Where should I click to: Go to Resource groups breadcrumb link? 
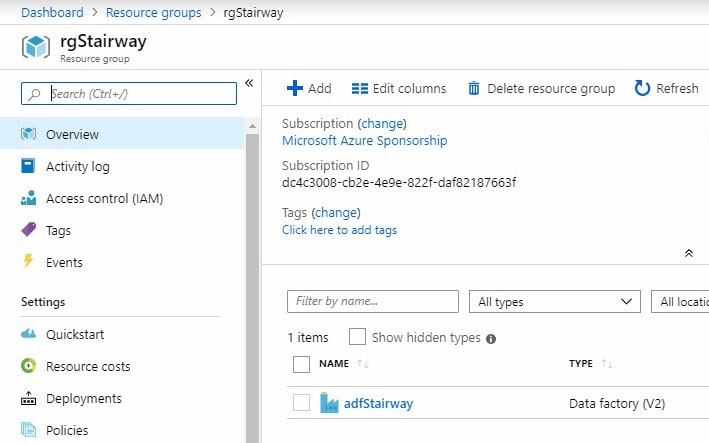tap(153, 12)
